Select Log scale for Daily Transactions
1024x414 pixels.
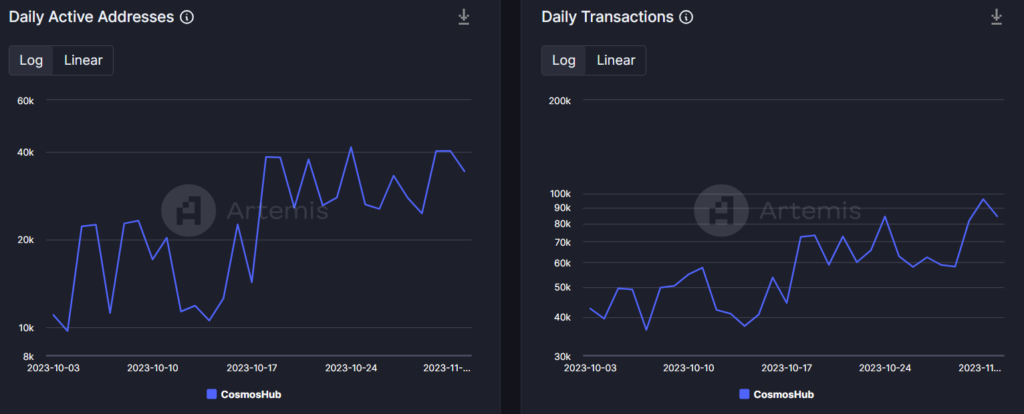[x=563, y=60]
